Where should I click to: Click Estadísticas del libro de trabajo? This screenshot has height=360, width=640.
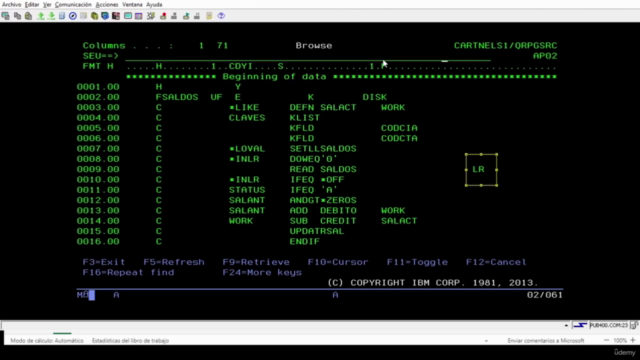point(130,340)
